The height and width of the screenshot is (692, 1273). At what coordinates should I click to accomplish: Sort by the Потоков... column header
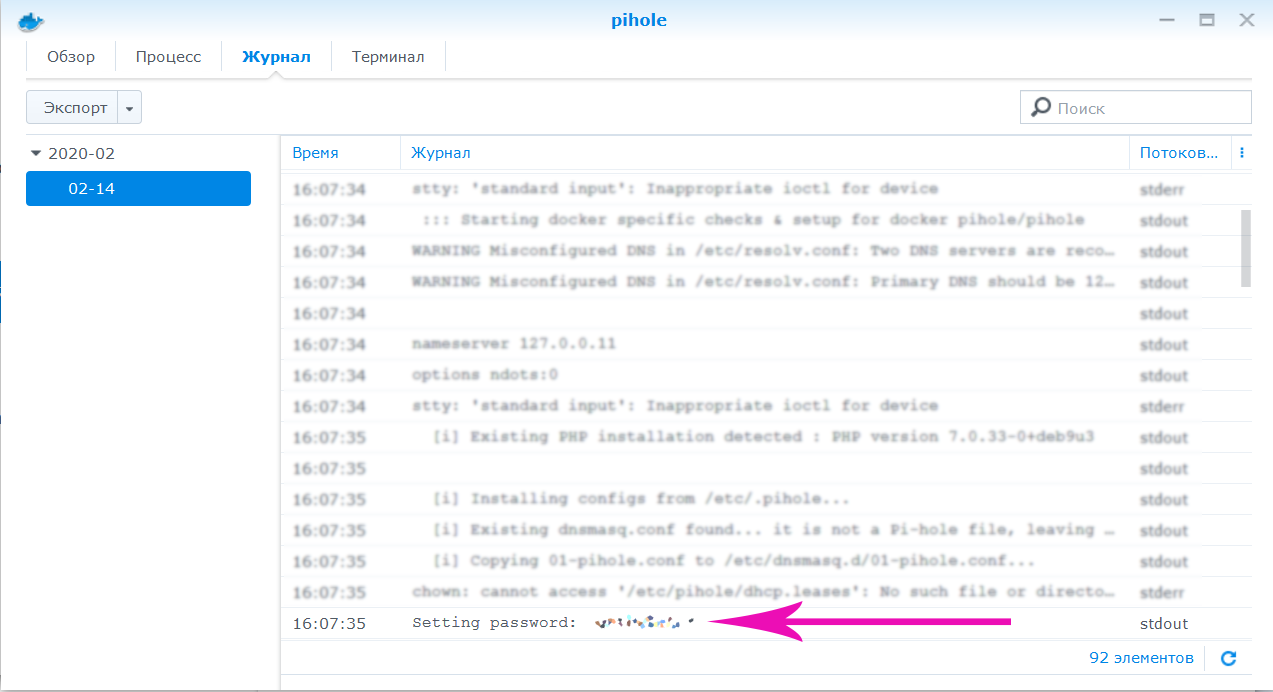tap(1180, 153)
